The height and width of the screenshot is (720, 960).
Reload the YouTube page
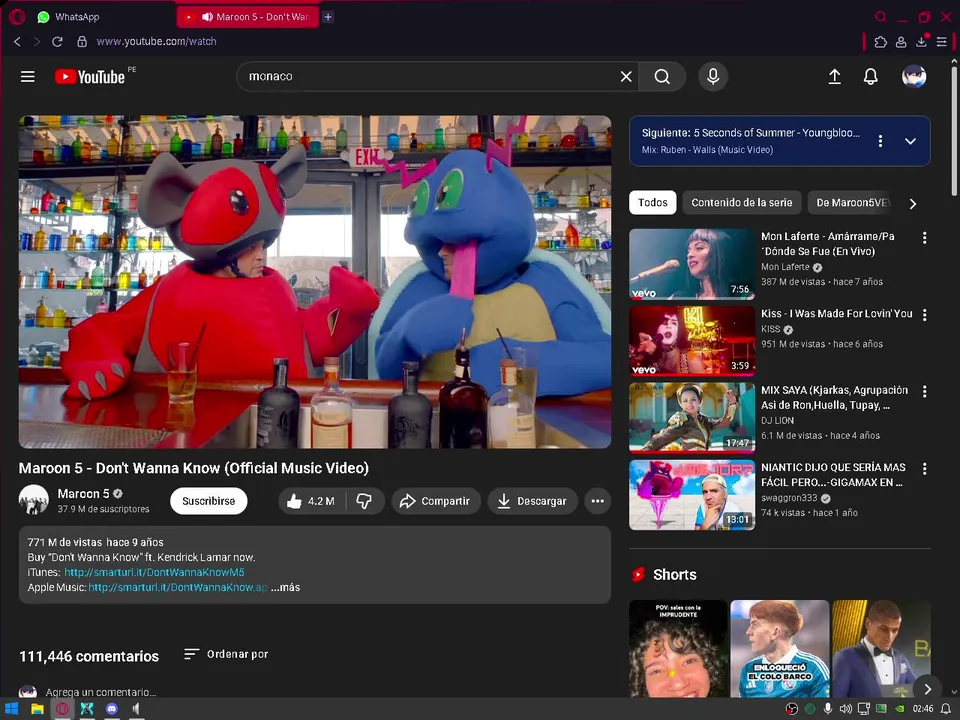tap(57, 41)
